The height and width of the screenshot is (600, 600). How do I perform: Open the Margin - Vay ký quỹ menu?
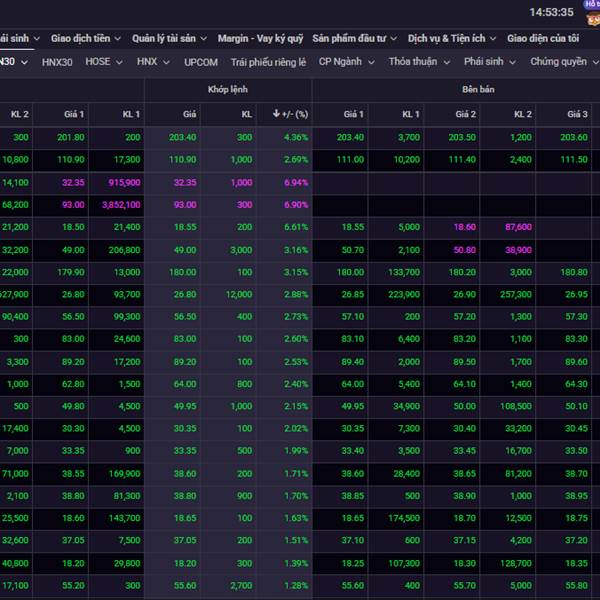[x=259, y=38]
